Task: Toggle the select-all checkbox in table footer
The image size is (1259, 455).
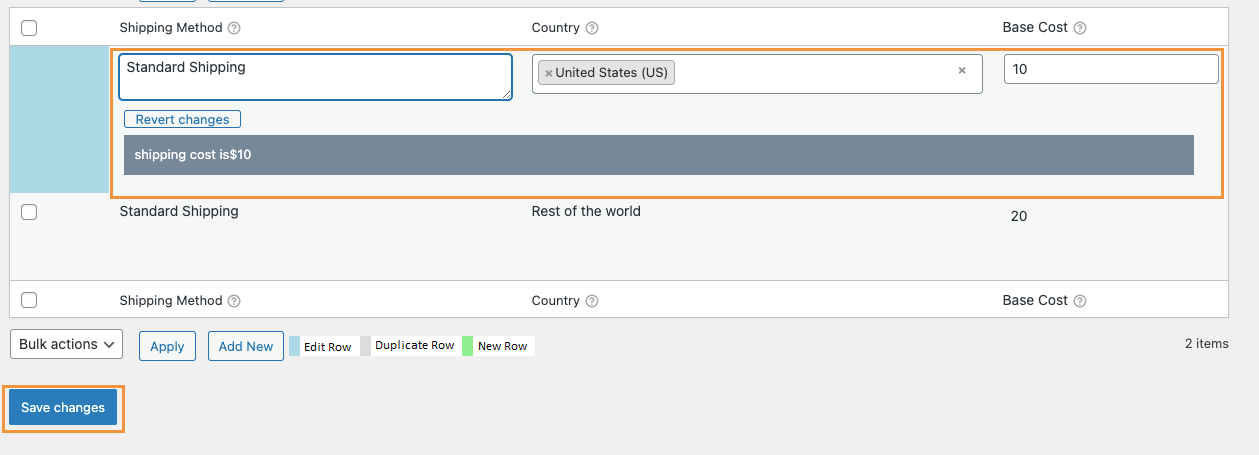Action: pos(29,301)
